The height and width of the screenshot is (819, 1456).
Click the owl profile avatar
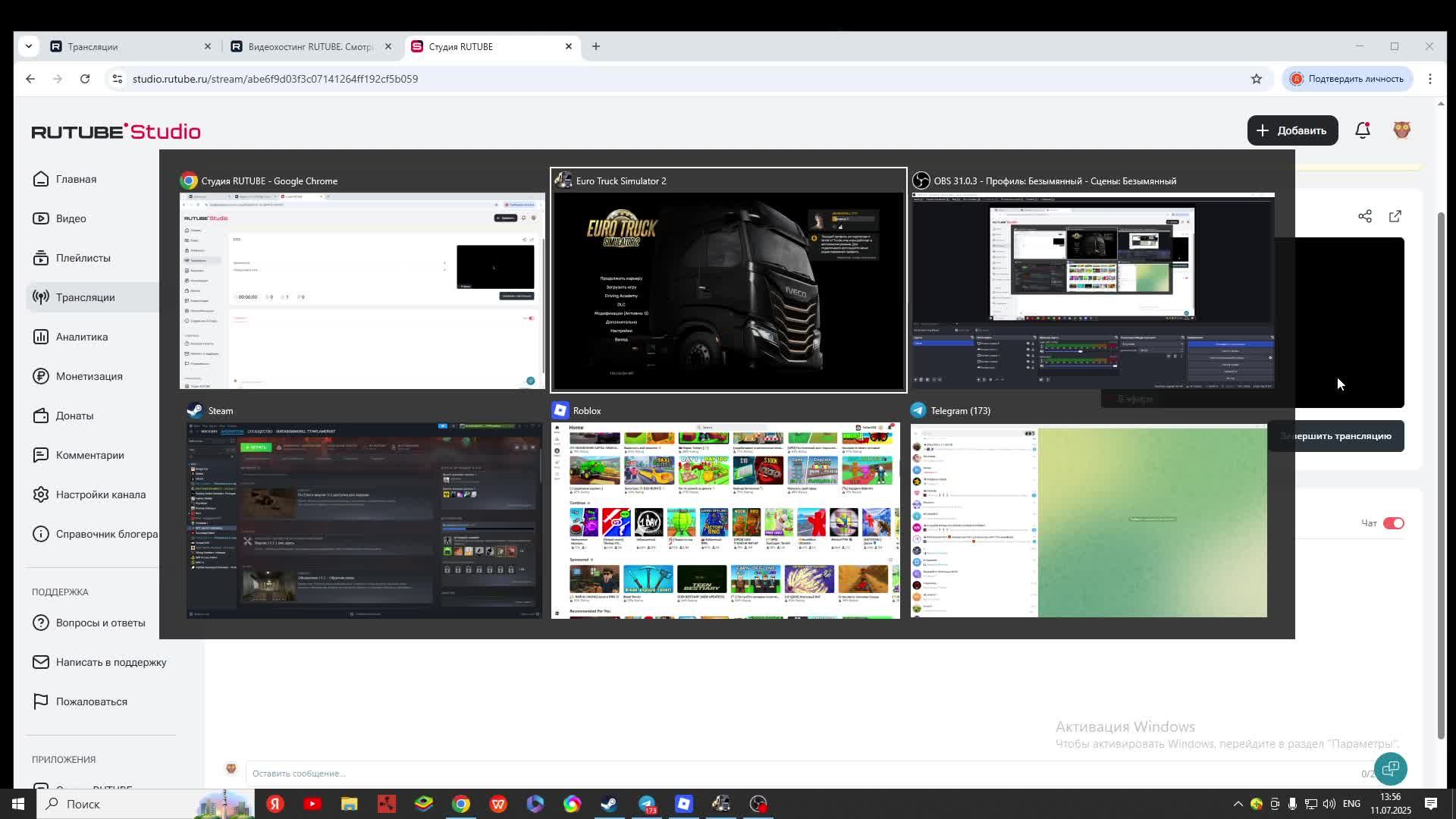point(1401,130)
